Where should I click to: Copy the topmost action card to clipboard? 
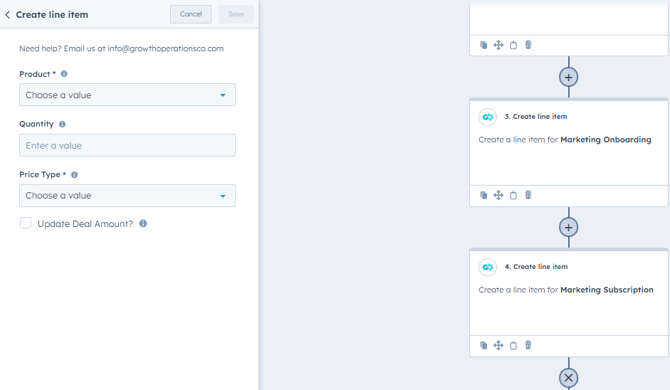(x=513, y=45)
